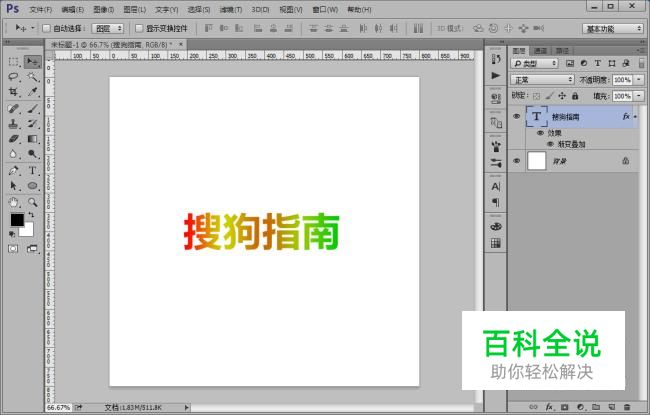Image resolution: width=650 pixels, height=415 pixels.
Task: Select the Eyedropper tool
Action: click(x=32, y=92)
